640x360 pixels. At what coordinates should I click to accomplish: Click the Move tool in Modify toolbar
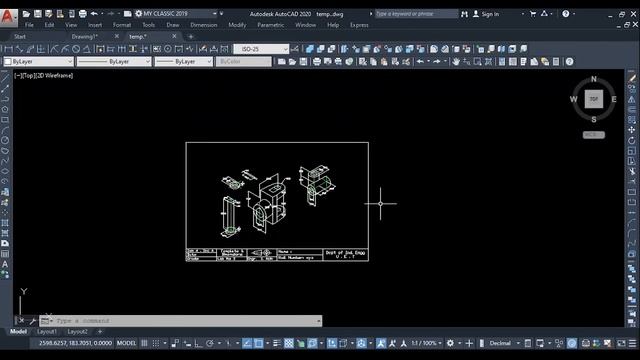(632, 130)
